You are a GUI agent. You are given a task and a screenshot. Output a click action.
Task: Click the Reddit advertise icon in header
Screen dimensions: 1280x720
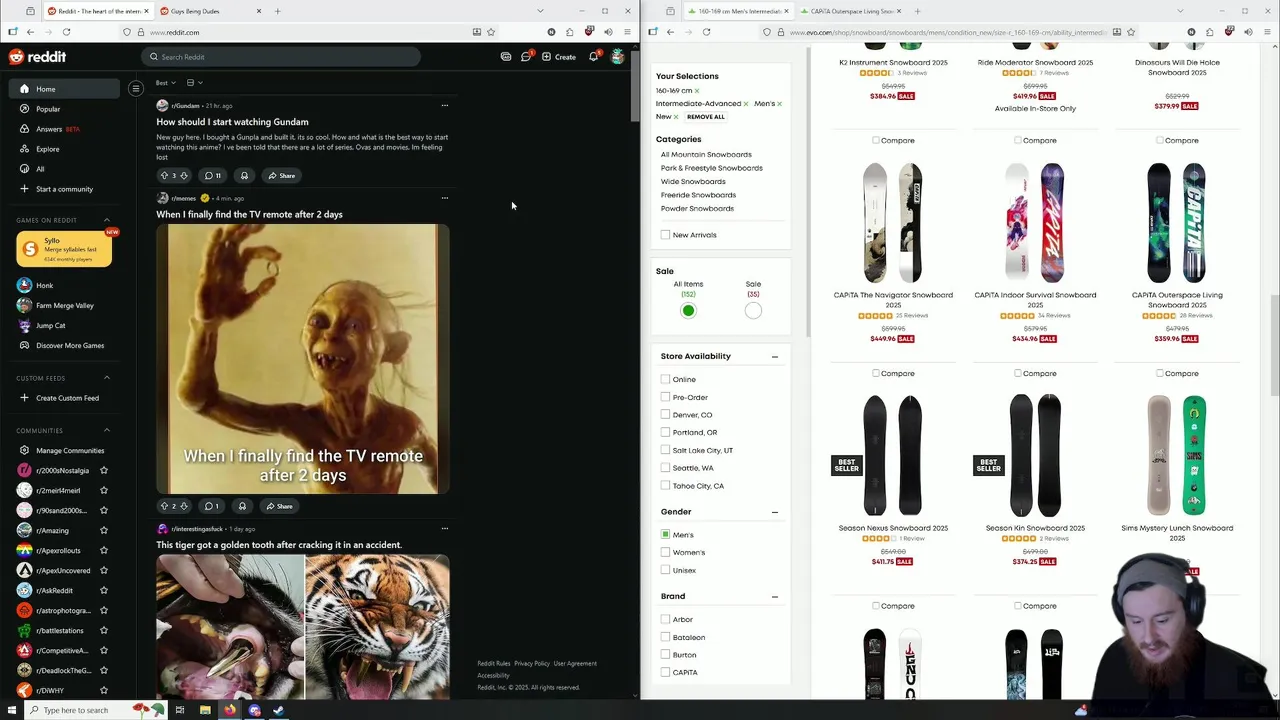pyautogui.click(x=506, y=57)
